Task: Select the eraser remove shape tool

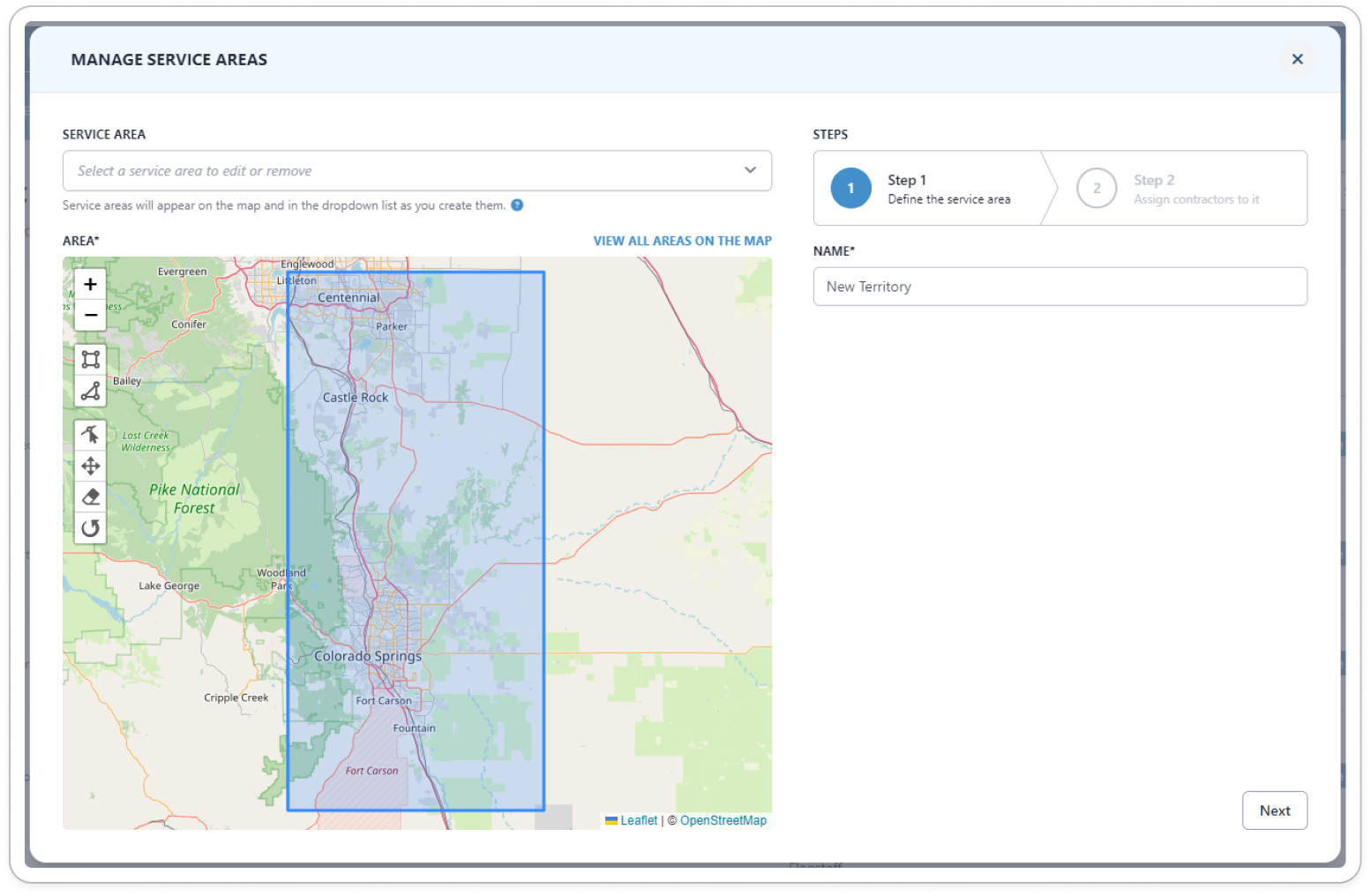Action: pyautogui.click(x=90, y=497)
